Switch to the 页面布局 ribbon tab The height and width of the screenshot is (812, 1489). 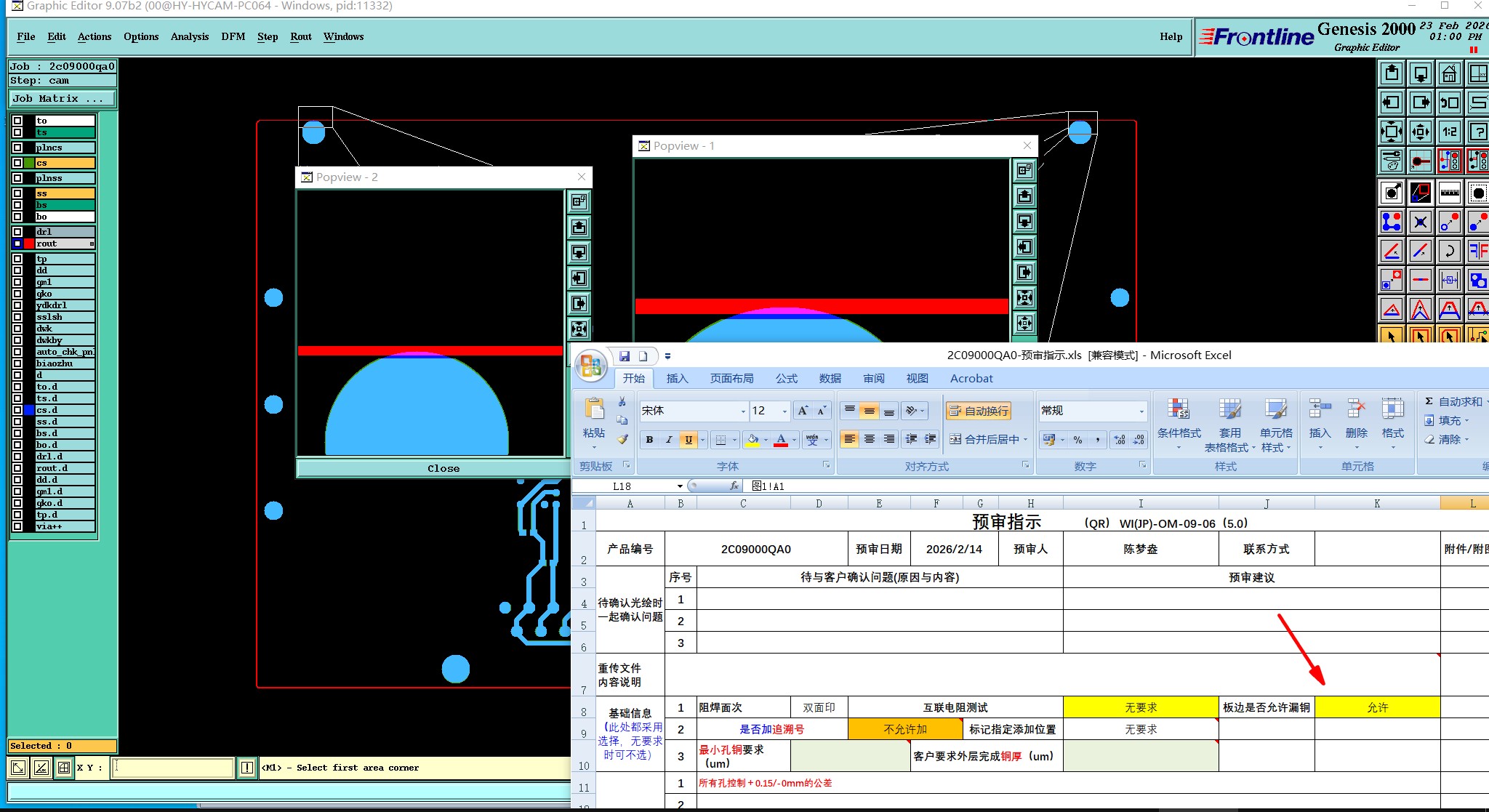click(x=731, y=378)
